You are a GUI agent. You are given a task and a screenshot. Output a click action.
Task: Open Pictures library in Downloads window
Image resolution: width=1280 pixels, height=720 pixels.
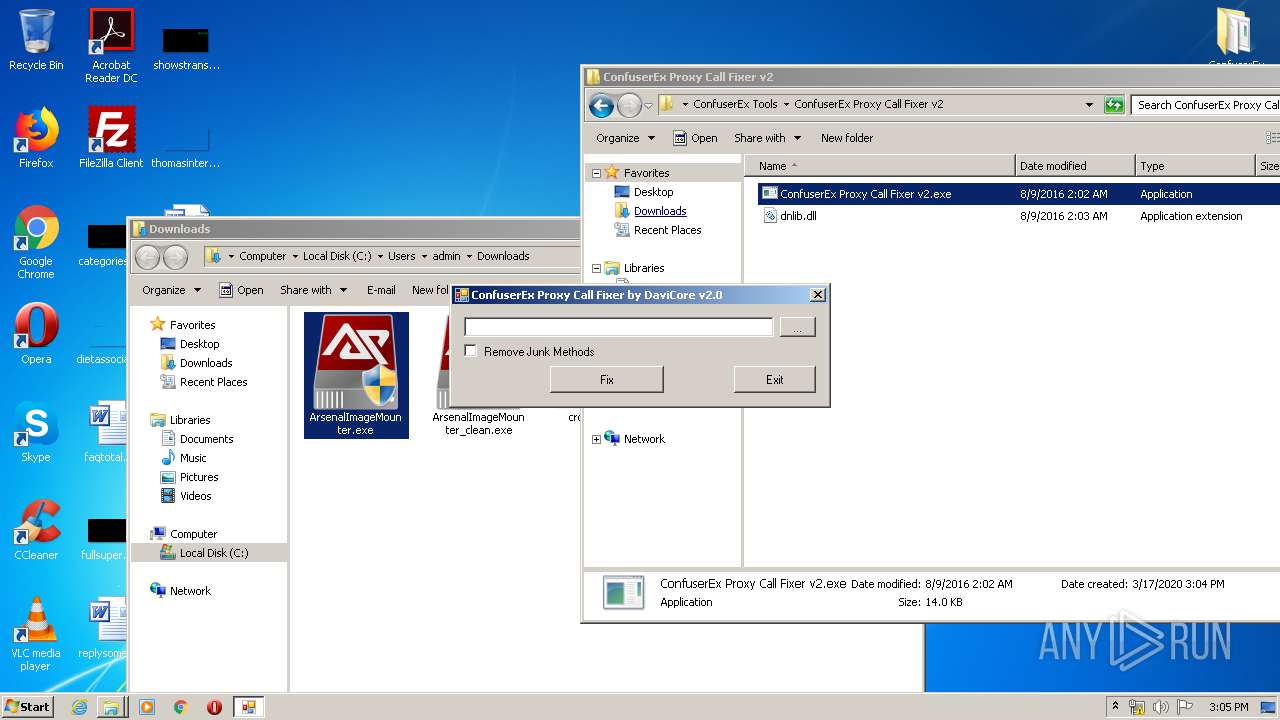(x=199, y=477)
